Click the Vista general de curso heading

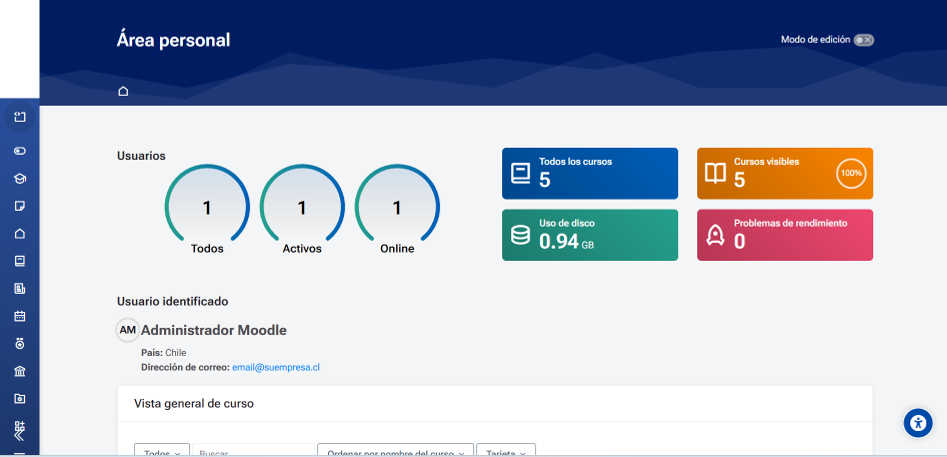click(x=194, y=404)
